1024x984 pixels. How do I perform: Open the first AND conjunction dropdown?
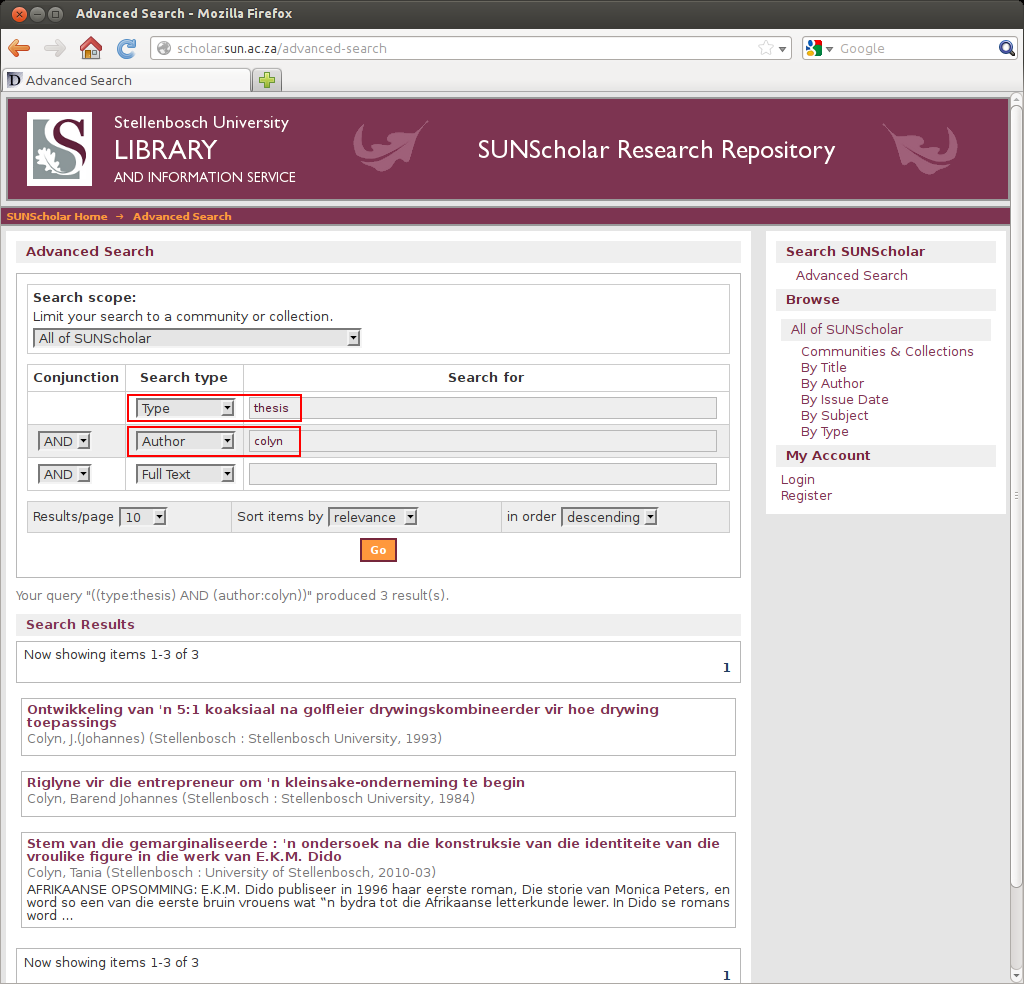(64, 441)
